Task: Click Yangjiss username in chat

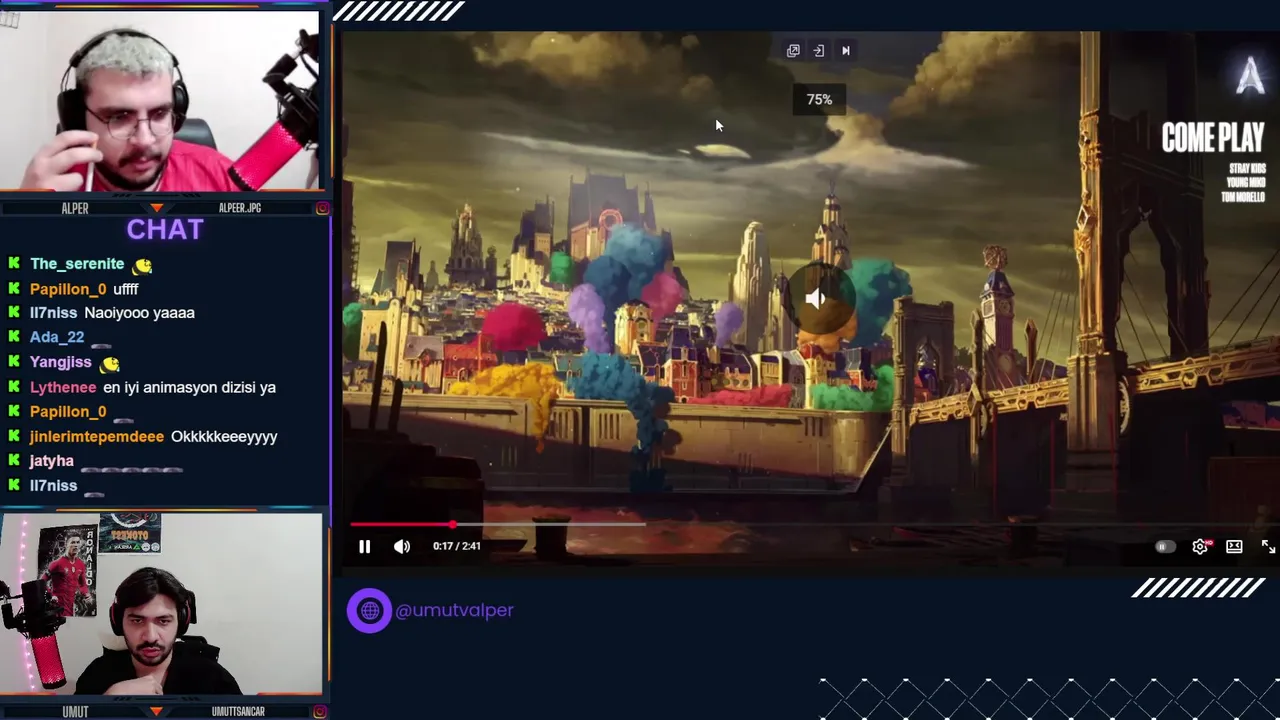Action: click(x=60, y=362)
